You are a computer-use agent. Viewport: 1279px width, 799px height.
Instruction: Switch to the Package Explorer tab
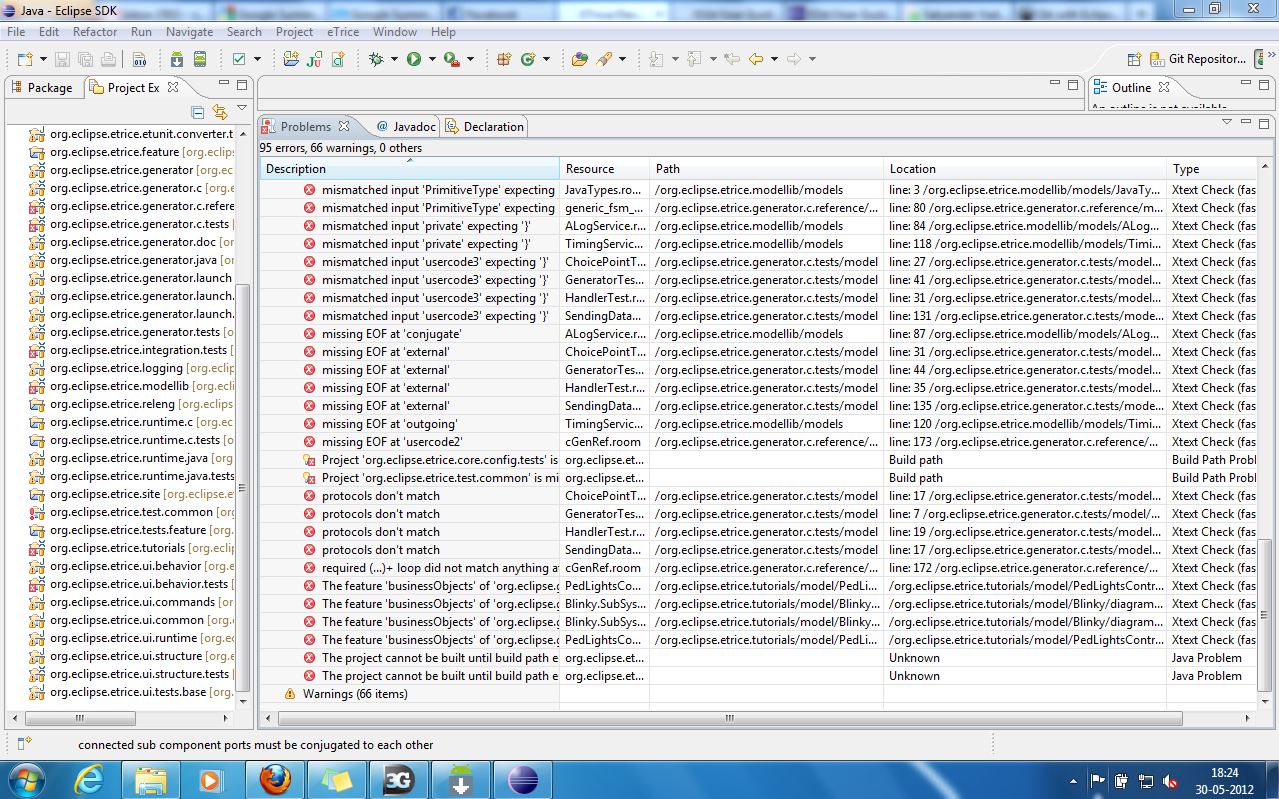[42, 87]
